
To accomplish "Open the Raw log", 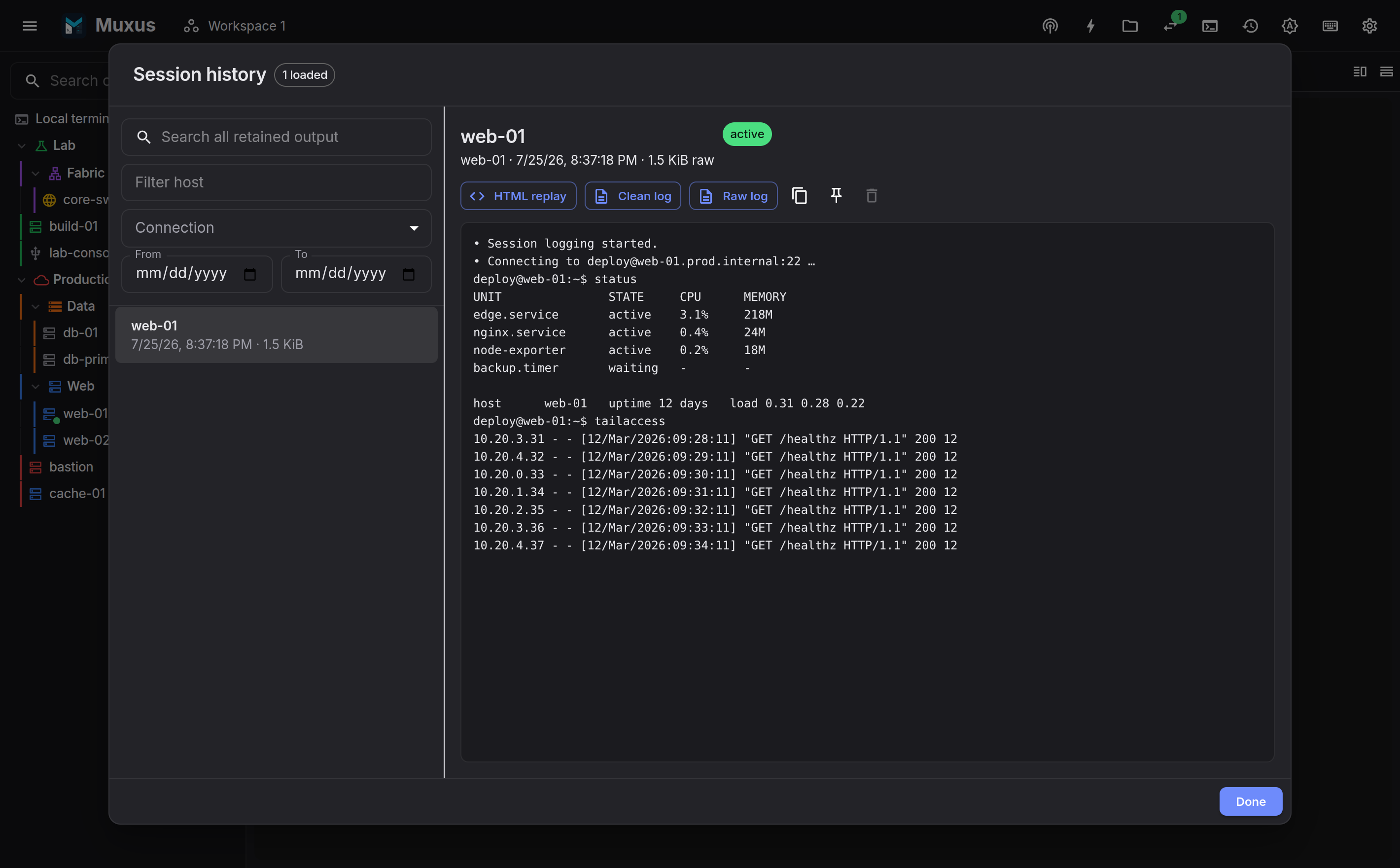I will click(x=734, y=196).
